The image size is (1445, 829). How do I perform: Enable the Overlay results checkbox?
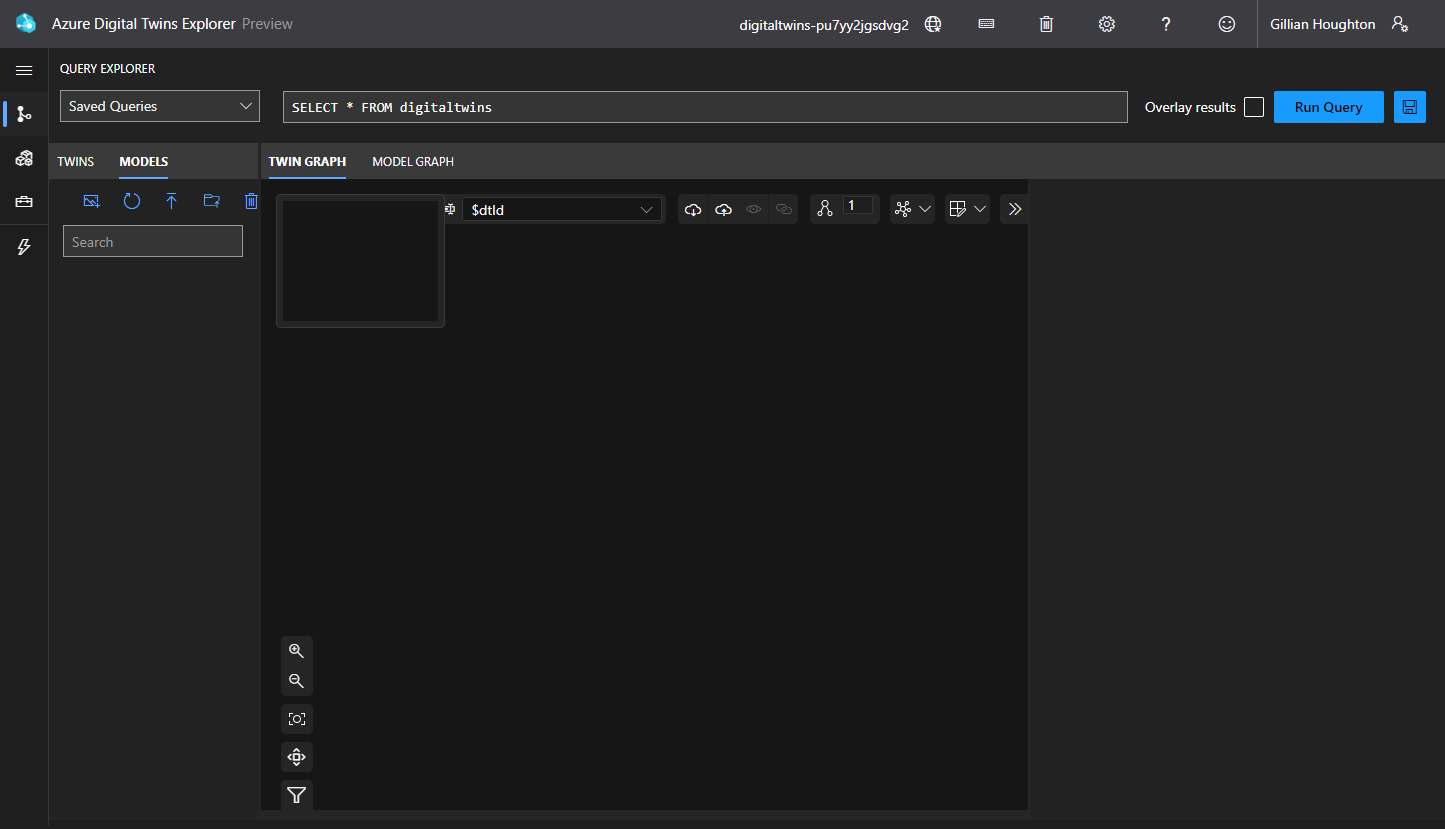click(1253, 107)
